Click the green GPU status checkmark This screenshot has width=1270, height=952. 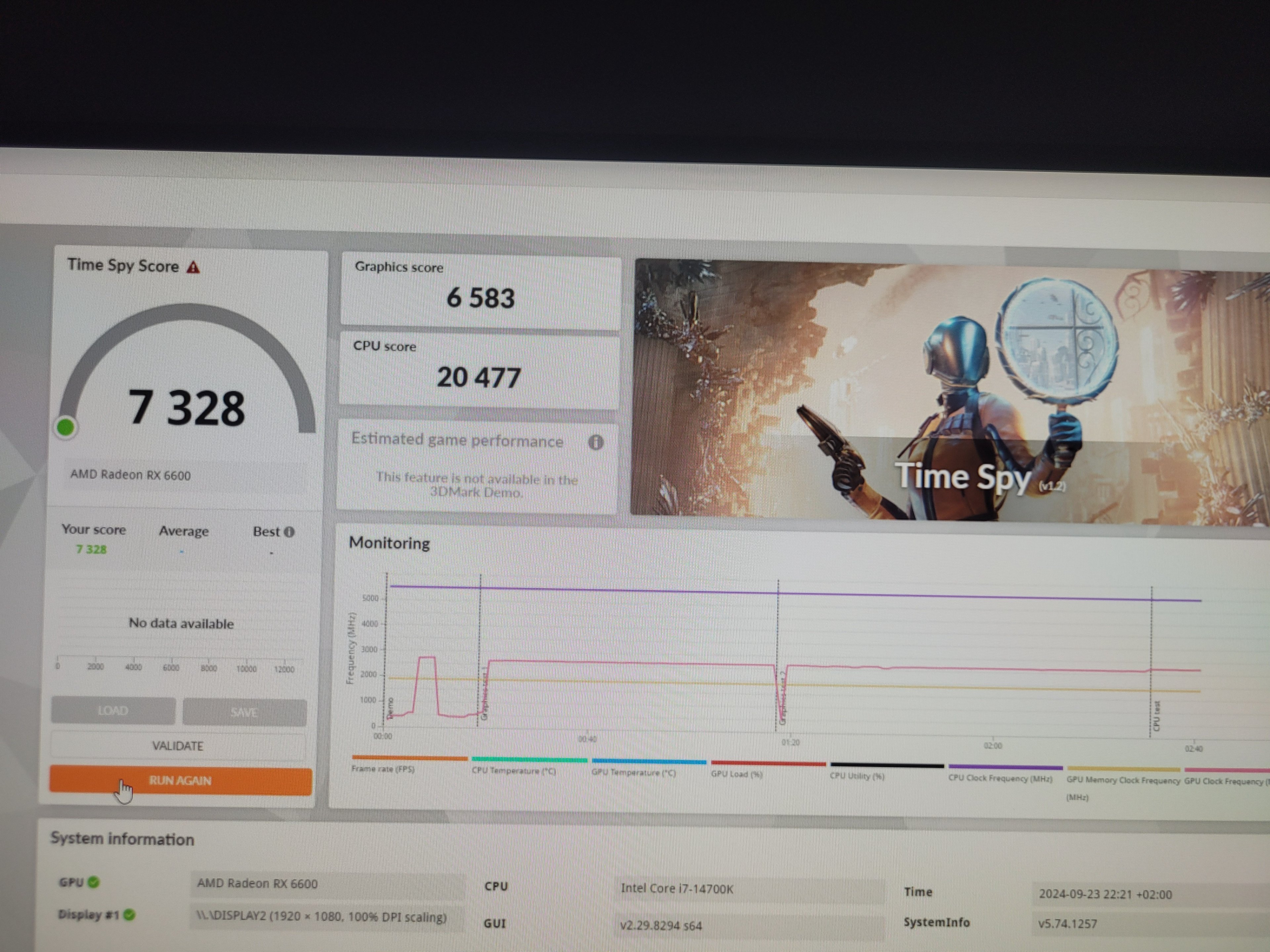tap(94, 882)
